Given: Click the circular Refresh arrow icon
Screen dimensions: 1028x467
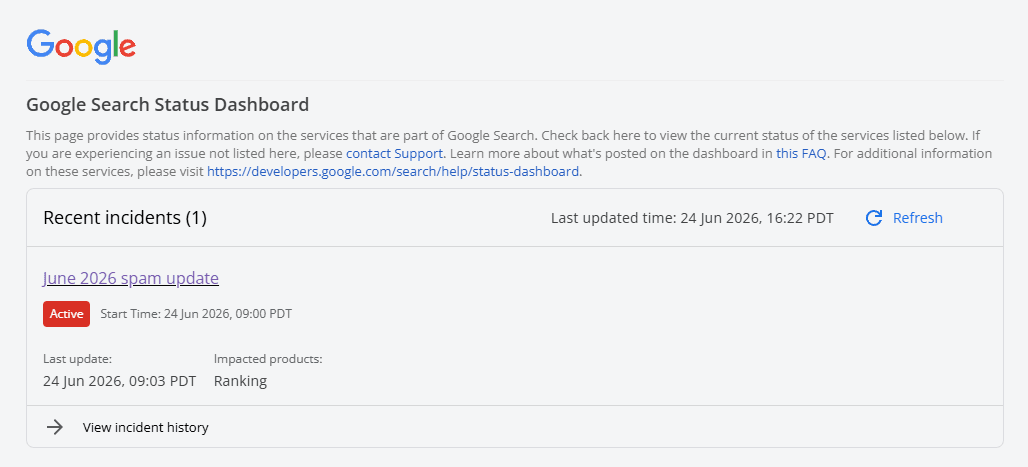Looking at the screenshot, I should pyautogui.click(x=874, y=218).
